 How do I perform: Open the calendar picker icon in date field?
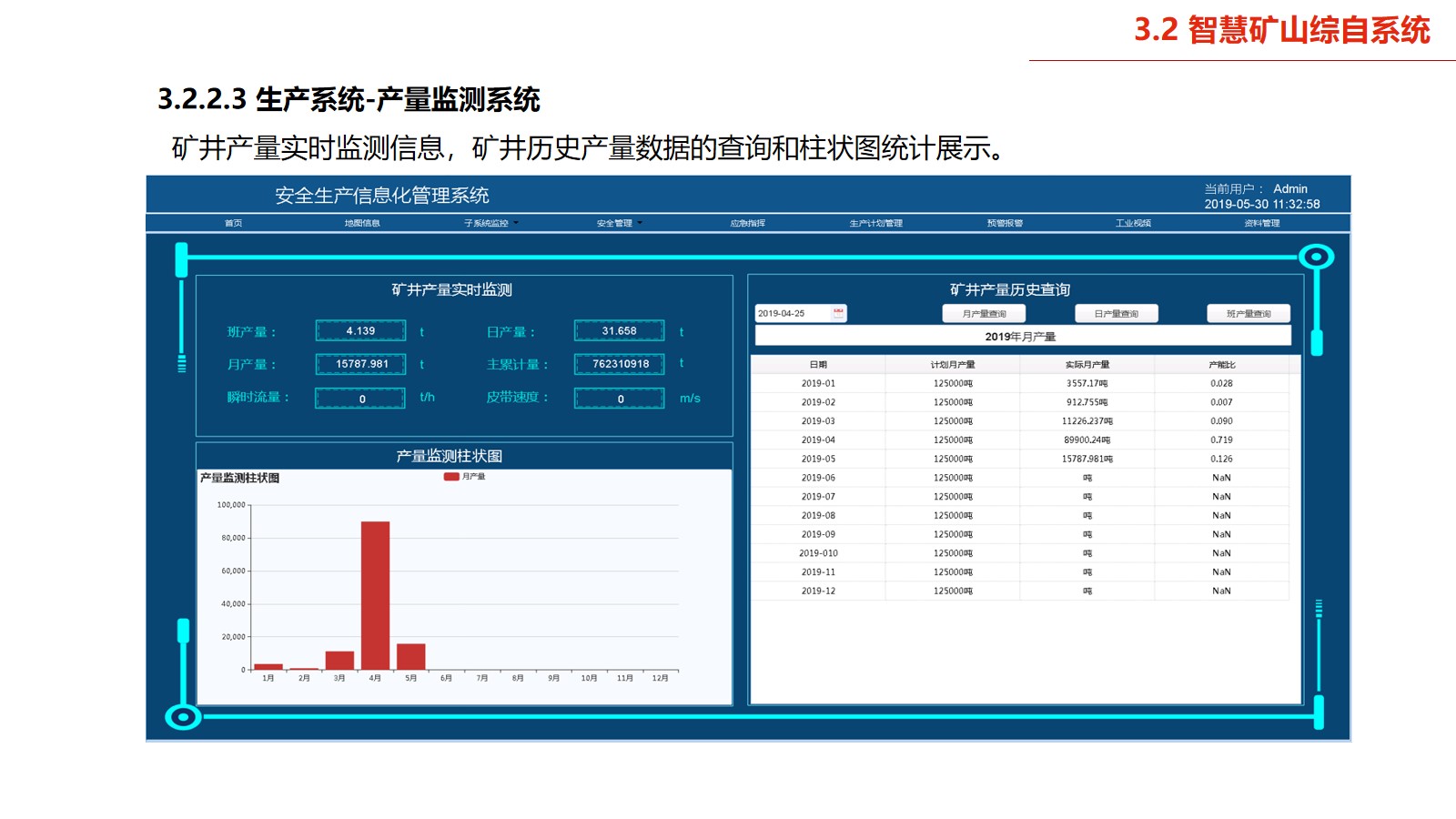[838, 313]
